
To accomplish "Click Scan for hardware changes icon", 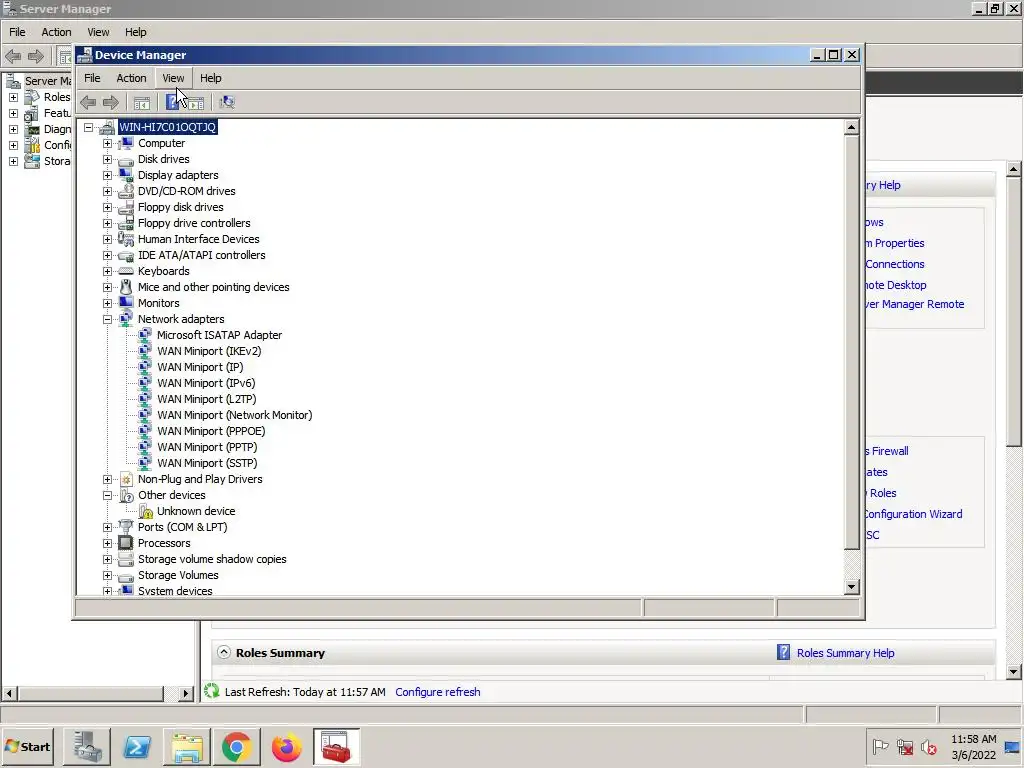I will pyautogui.click(x=227, y=102).
